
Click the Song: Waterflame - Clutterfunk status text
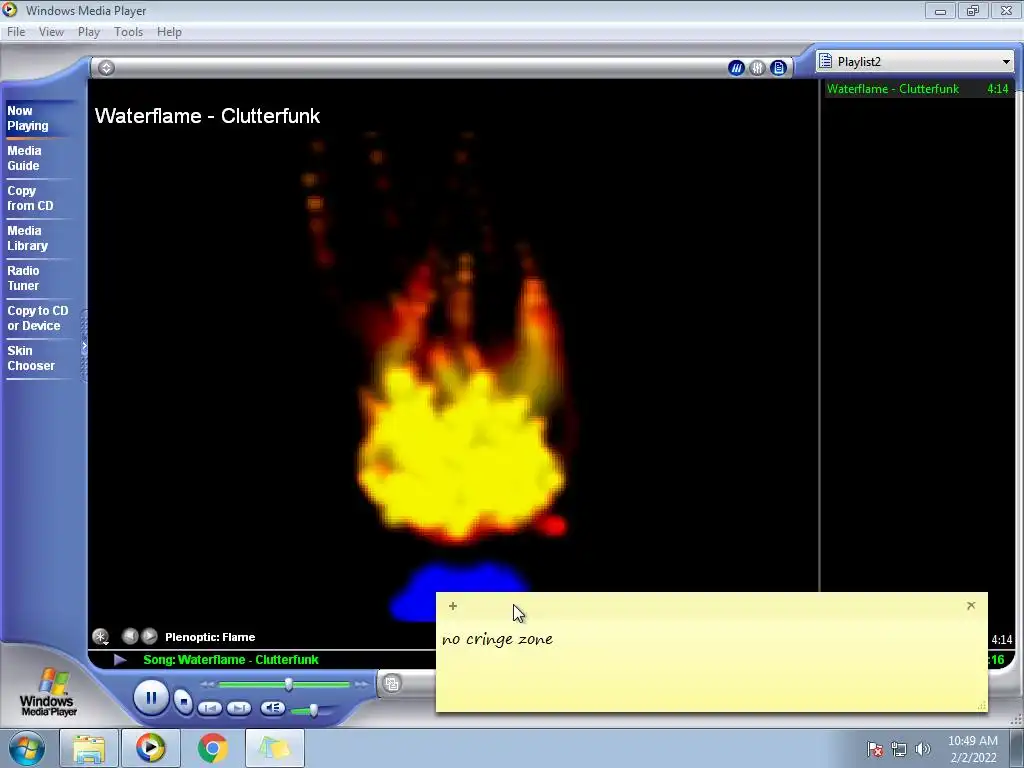click(x=231, y=660)
